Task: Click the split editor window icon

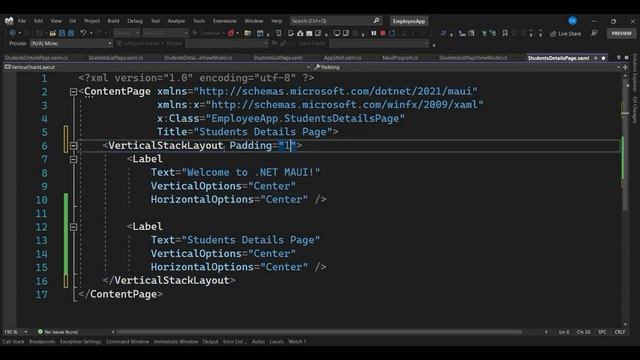Action: pyautogui.click(x=625, y=67)
